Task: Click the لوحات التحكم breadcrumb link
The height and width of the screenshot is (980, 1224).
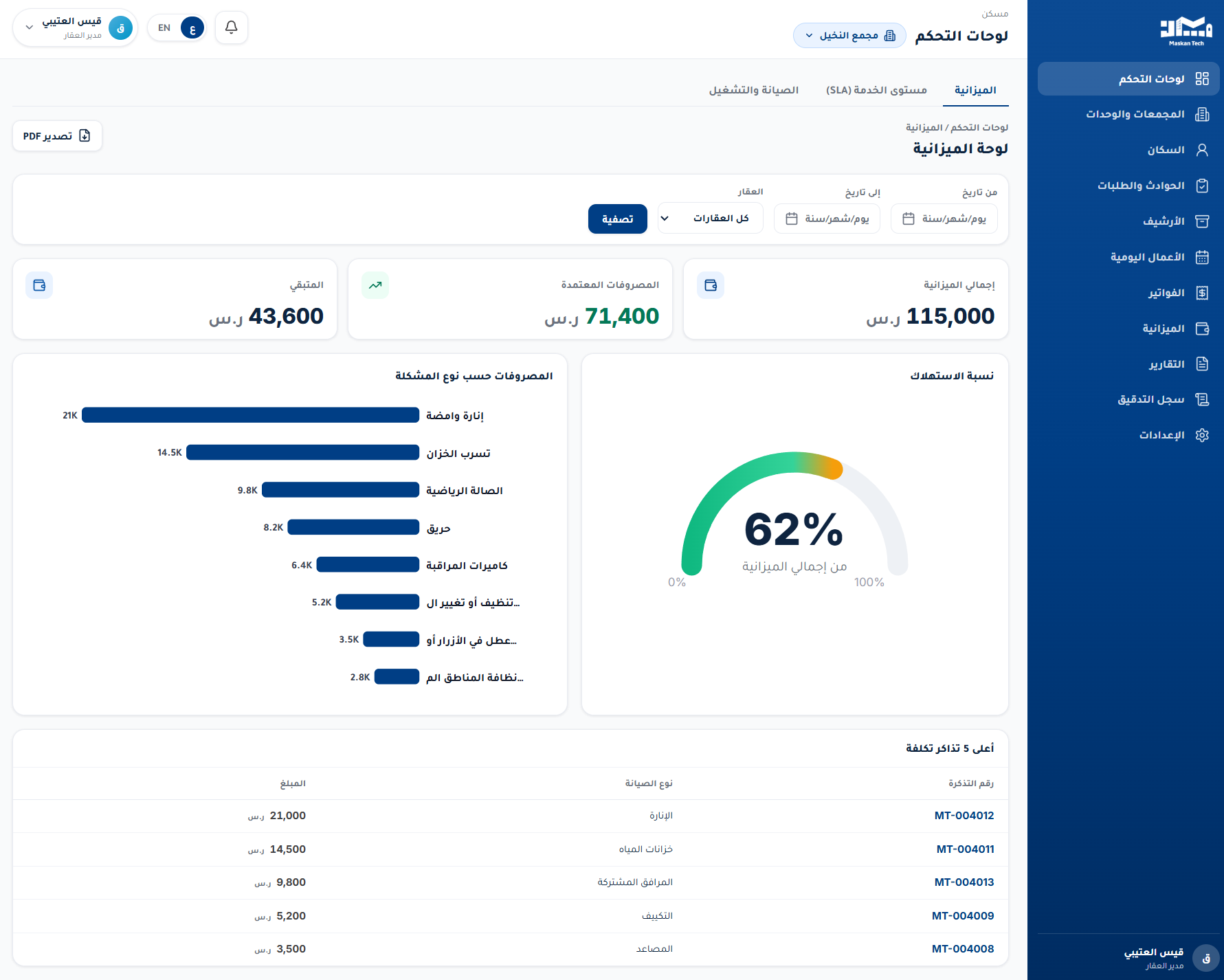Action: click(979, 128)
